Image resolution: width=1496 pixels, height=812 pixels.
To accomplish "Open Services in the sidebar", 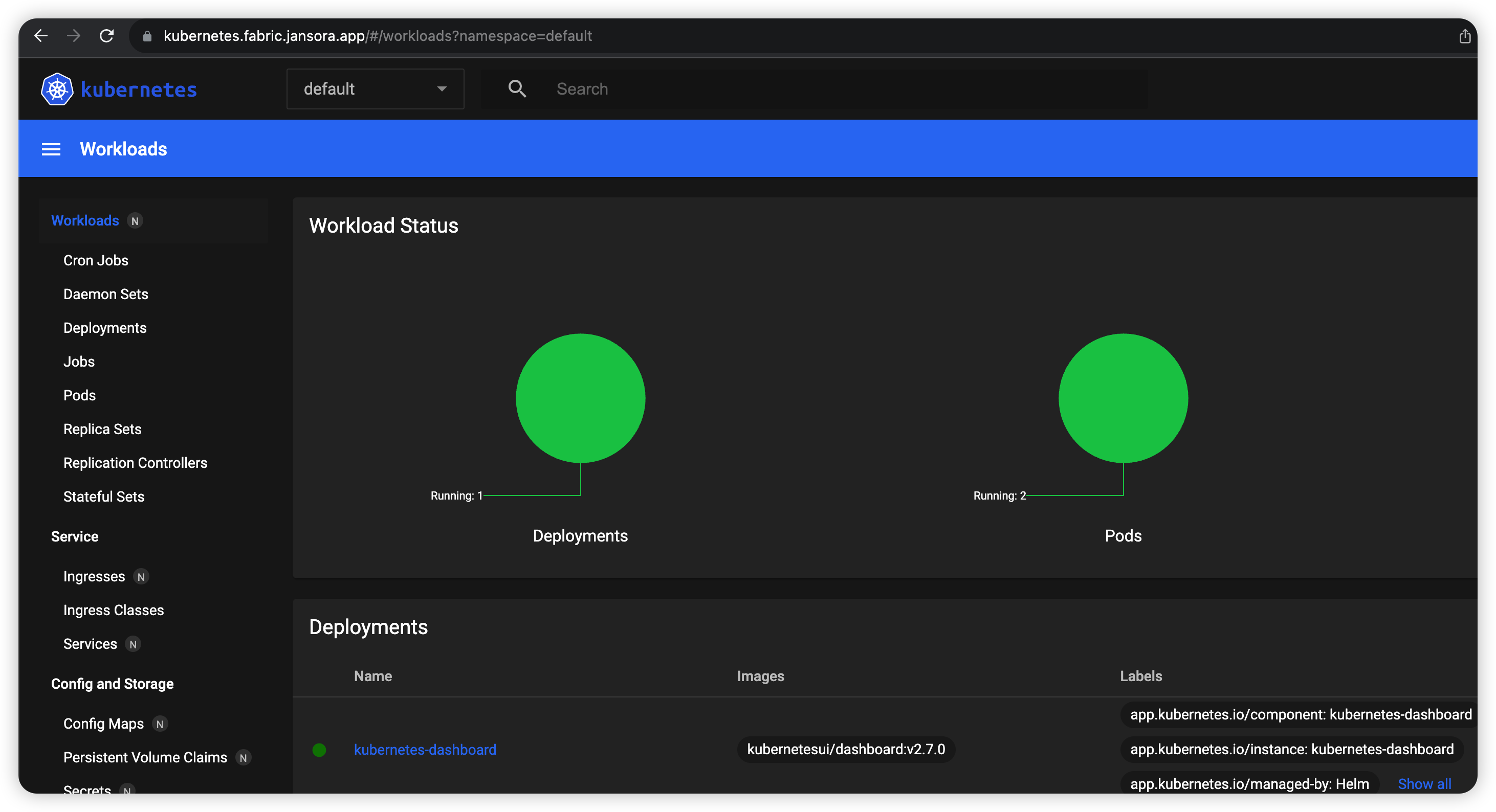I will click(90, 644).
